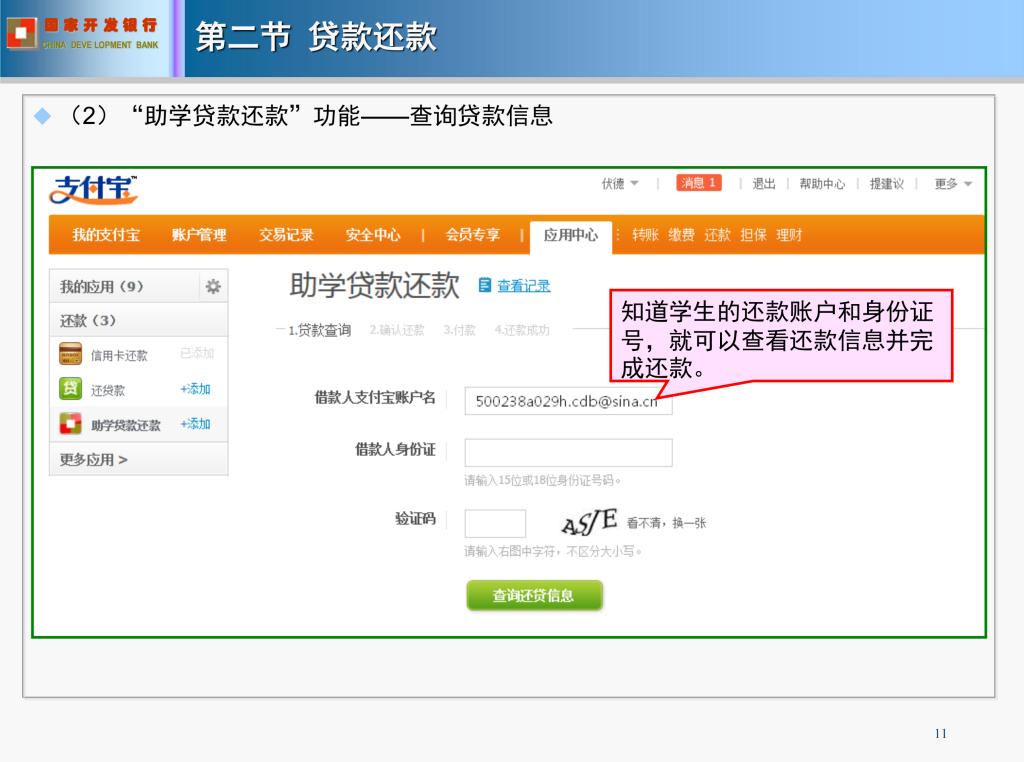Click the captcha image AS/E

(588, 523)
